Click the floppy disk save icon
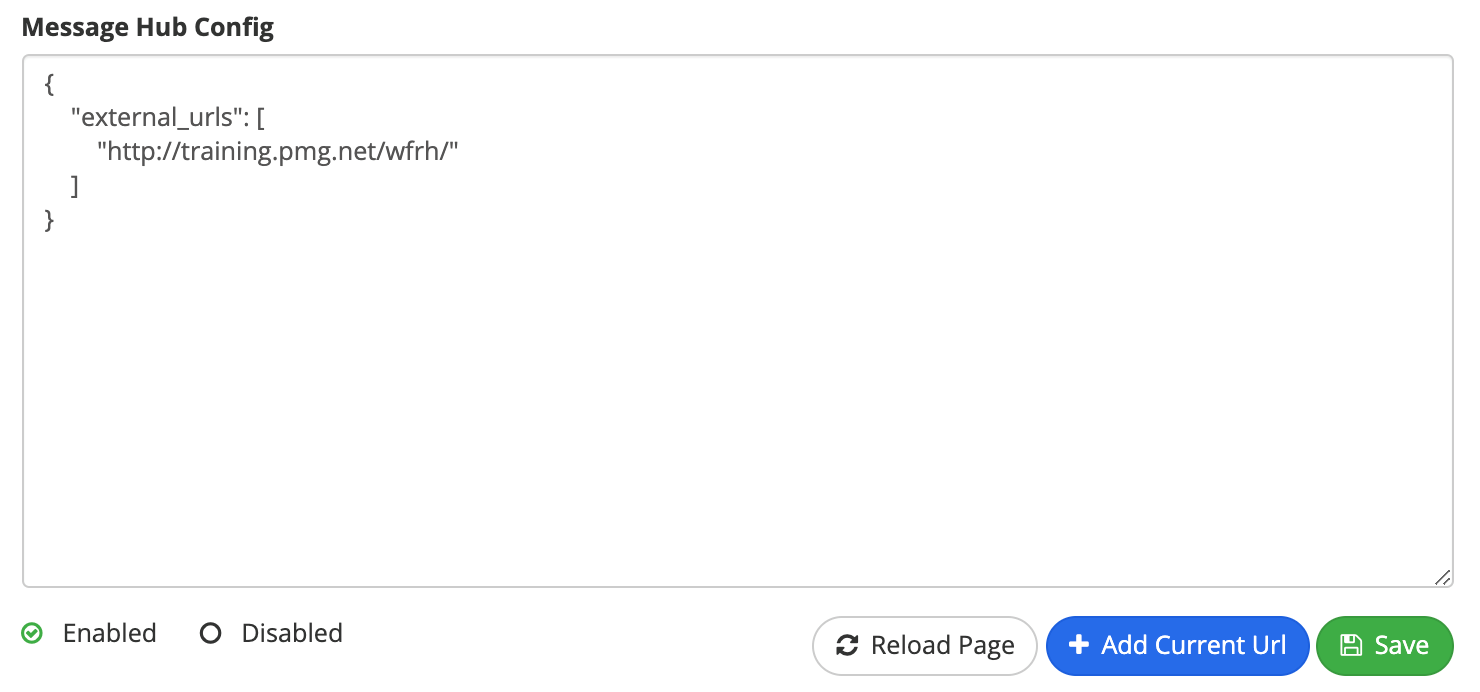1480x692 pixels. pyautogui.click(x=1351, y=645)
